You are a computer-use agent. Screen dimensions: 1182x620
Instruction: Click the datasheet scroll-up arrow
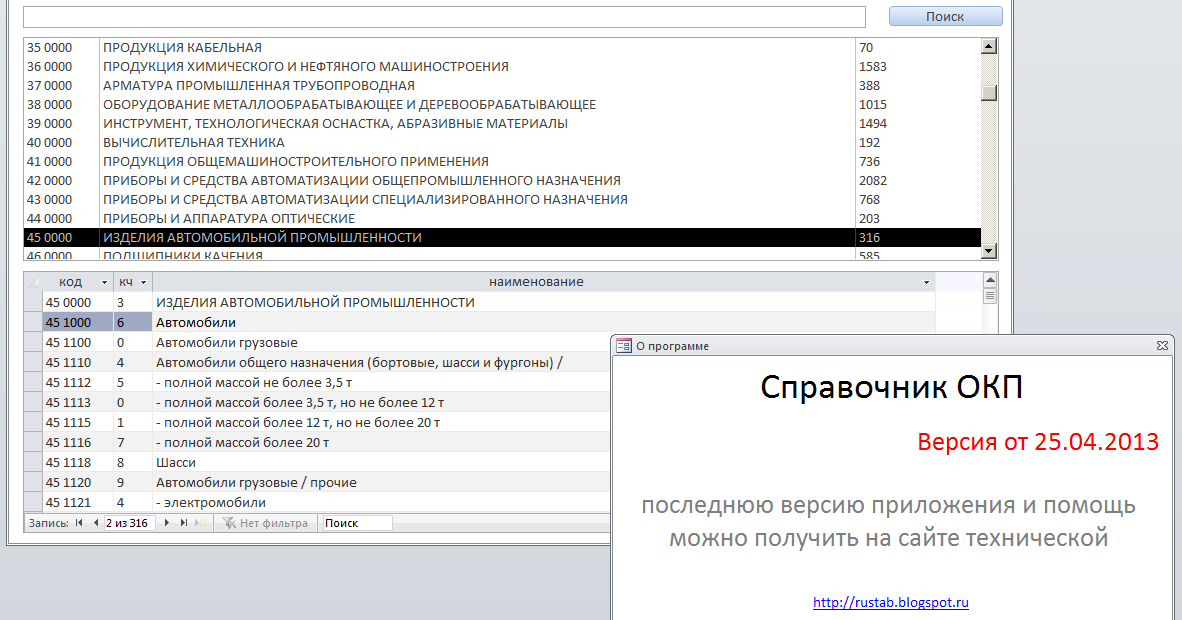(990, 281)
